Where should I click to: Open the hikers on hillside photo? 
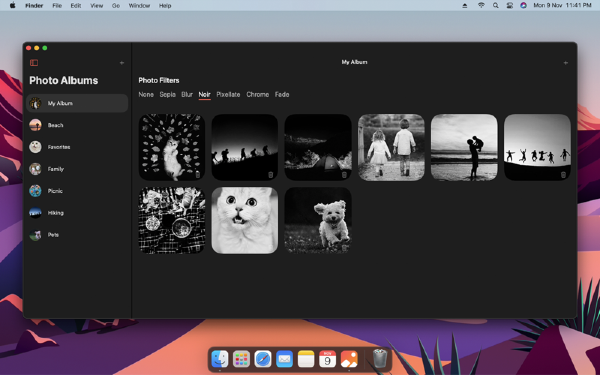(245, 147)
